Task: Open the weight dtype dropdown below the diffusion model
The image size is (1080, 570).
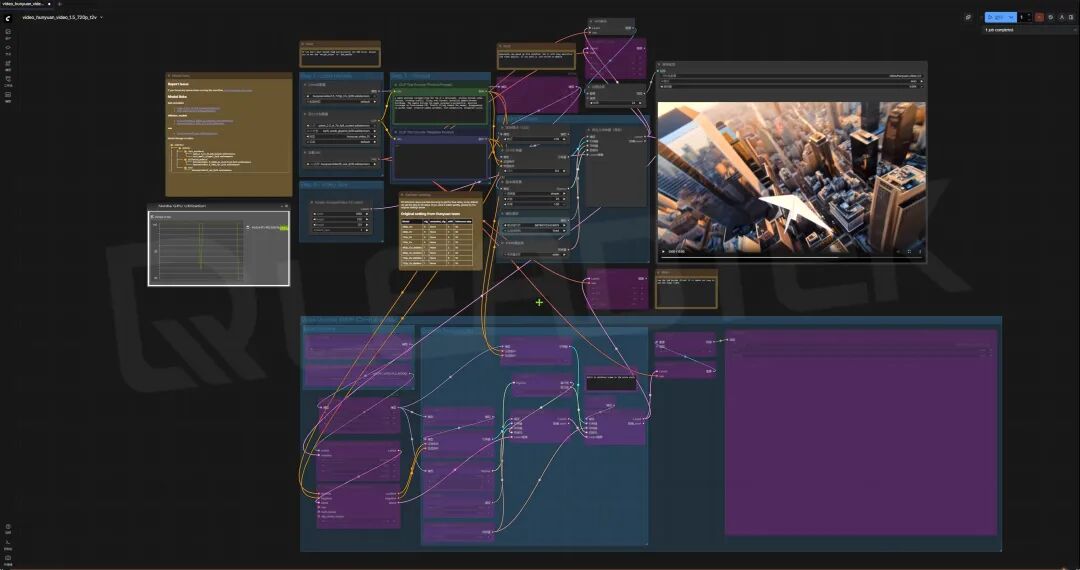Action: (341, 102)
